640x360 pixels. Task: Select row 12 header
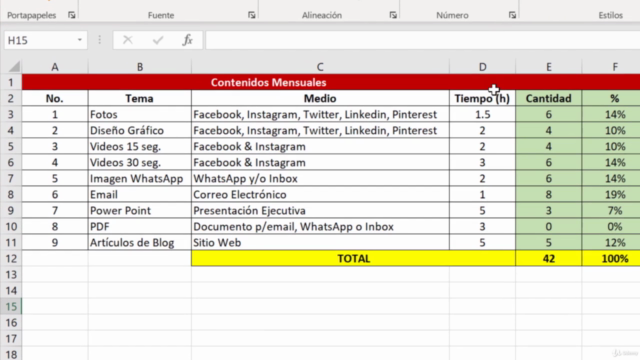tap(11, 258)
